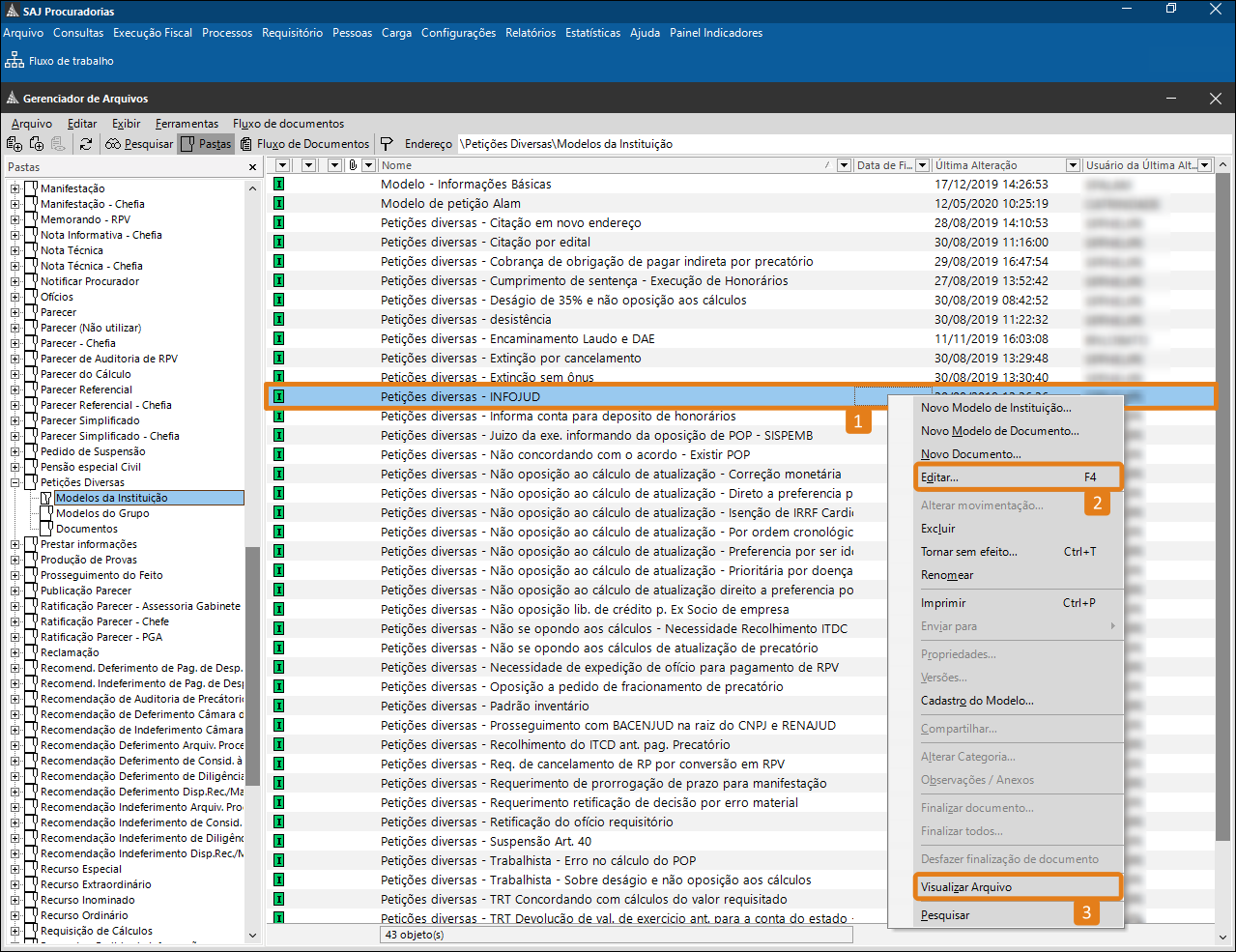Click the Fluxo de trabalho workflow icon

[14, 61]
